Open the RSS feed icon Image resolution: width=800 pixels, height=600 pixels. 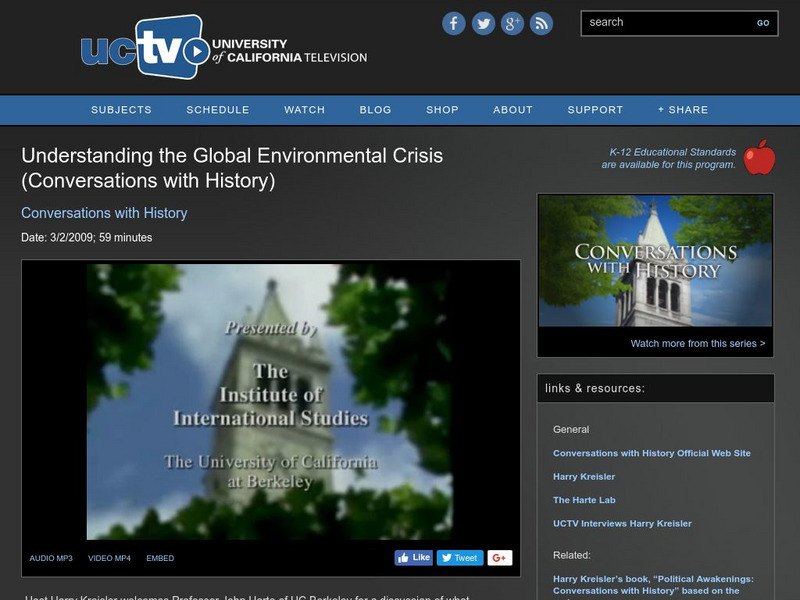click(541, 23)
